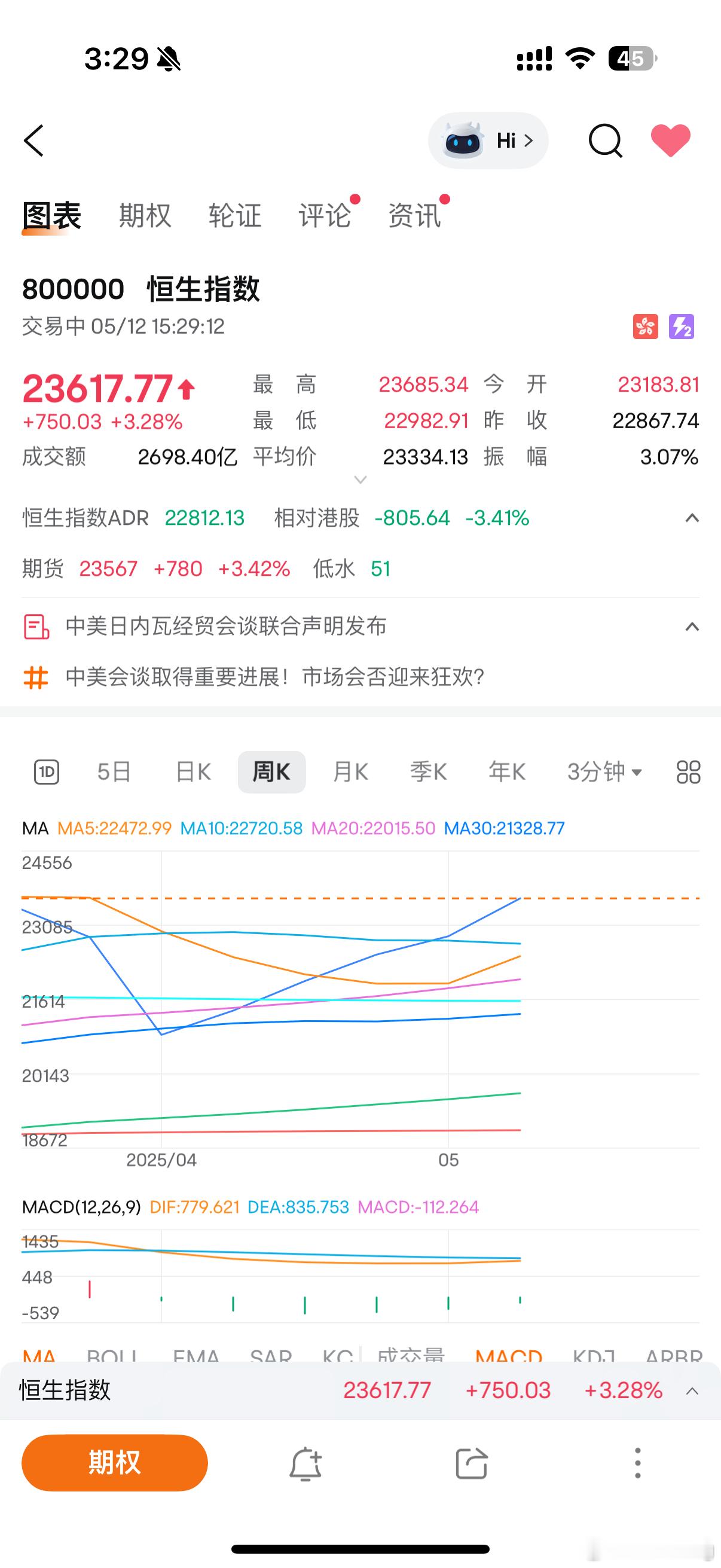Open the robot assistant Hi button
This screenshot has width=721, height=1568.
pos(488,141)
